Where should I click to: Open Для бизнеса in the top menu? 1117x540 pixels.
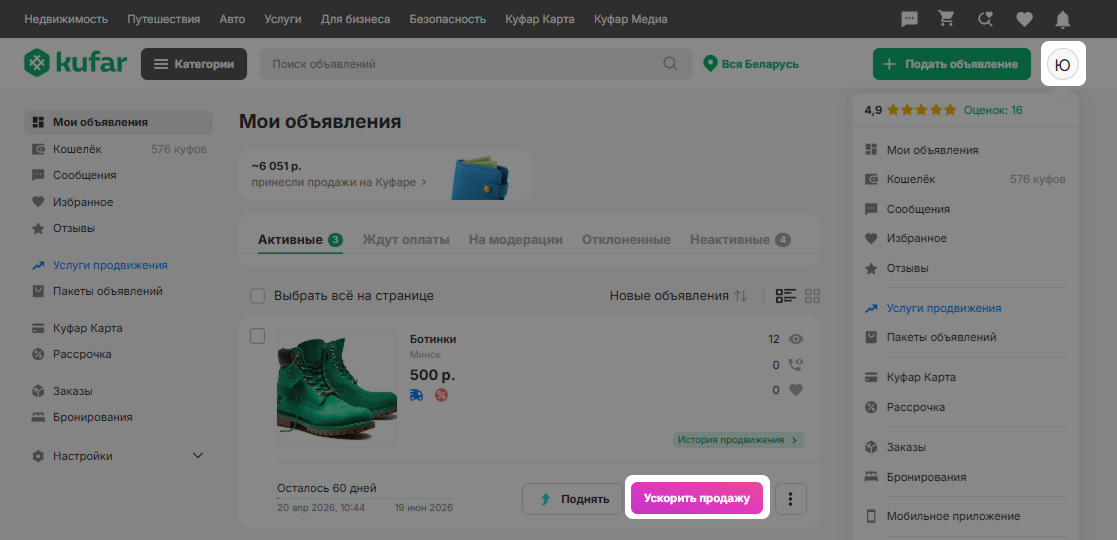point(355,19)
